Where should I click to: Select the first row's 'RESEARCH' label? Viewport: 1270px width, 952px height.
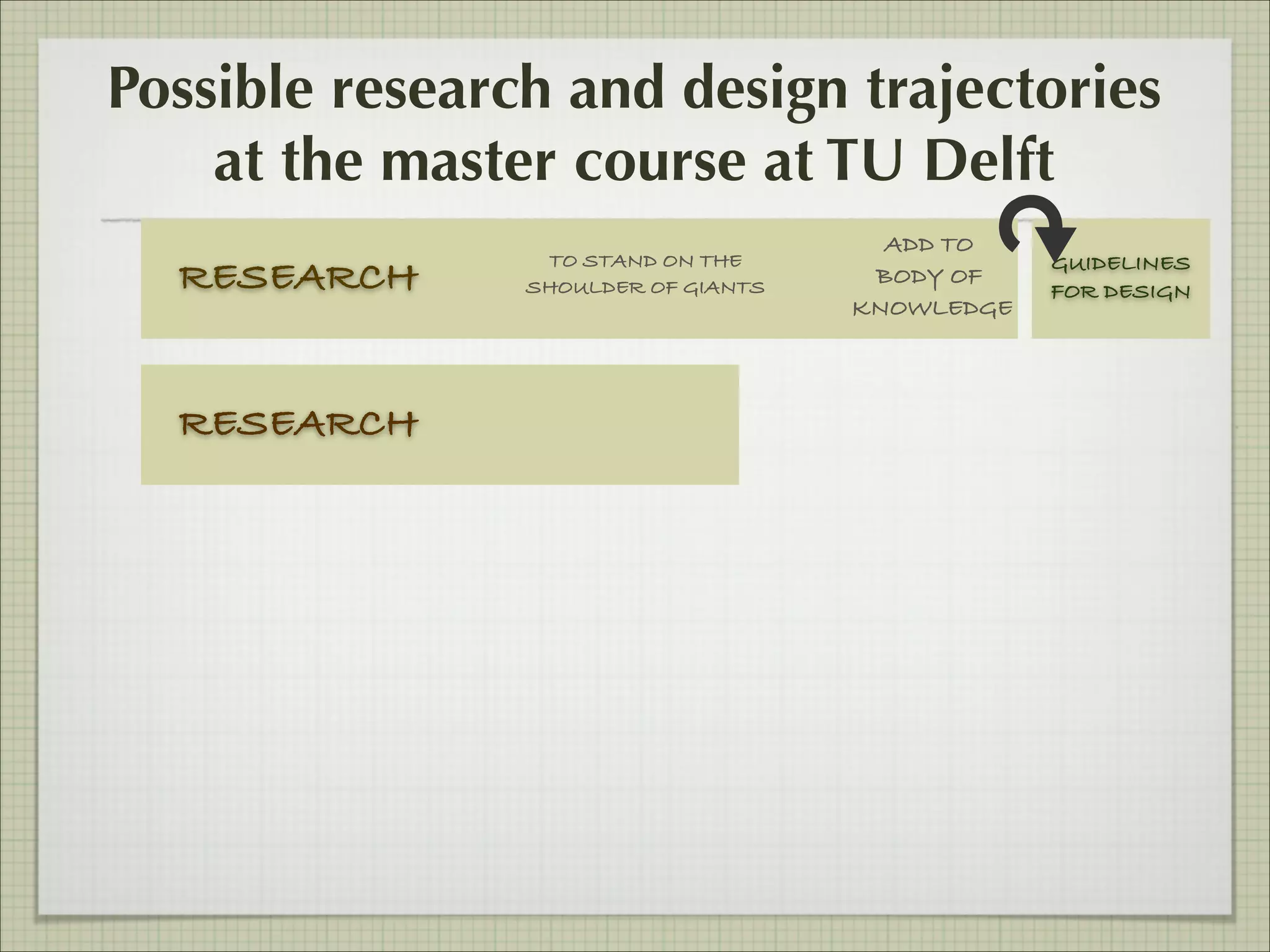299,277
